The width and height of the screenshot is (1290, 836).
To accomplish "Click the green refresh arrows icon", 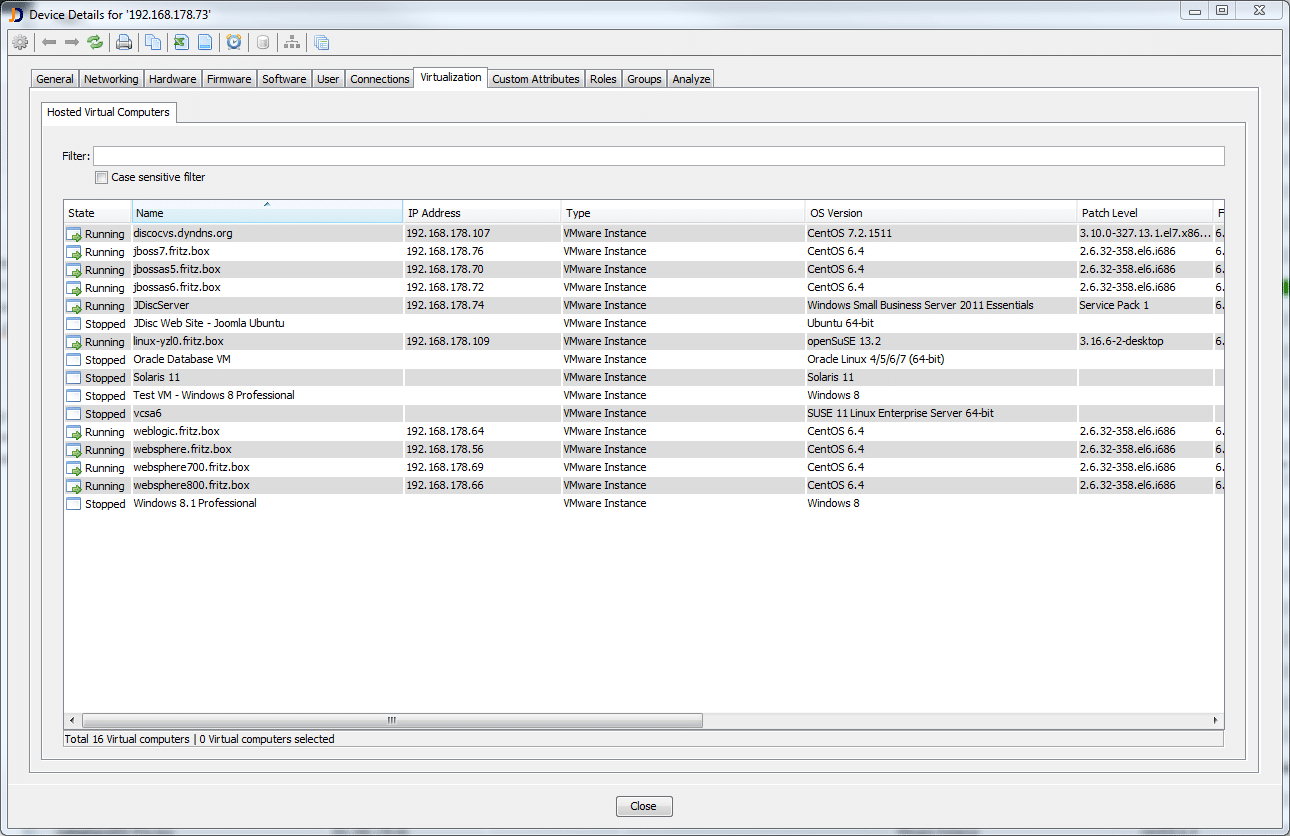I will click(x=95, y=42).
